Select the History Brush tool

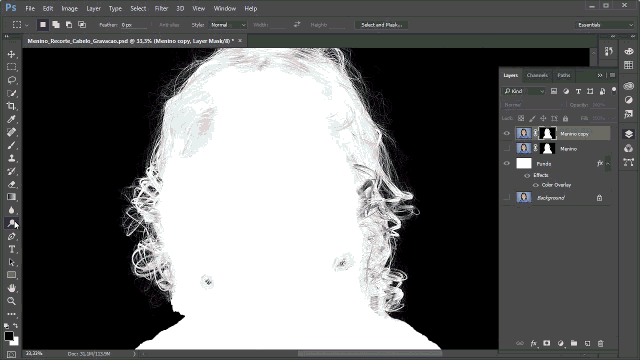(x=11, y=171)
